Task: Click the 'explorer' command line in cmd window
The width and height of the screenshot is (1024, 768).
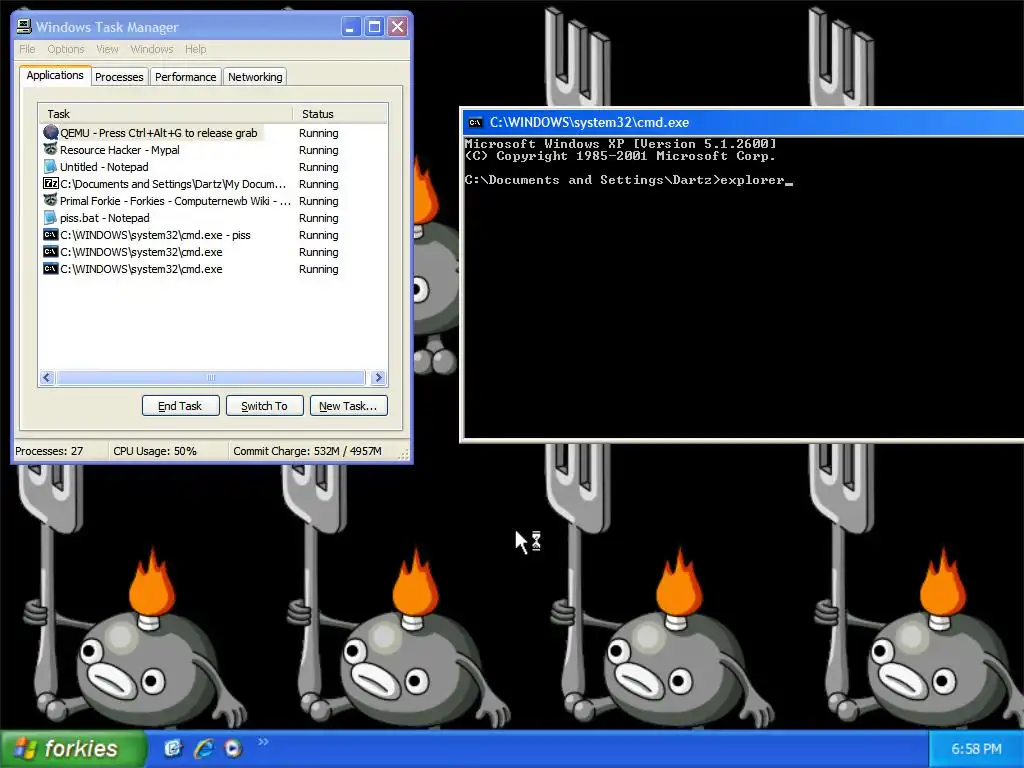Action: point(626,180)
